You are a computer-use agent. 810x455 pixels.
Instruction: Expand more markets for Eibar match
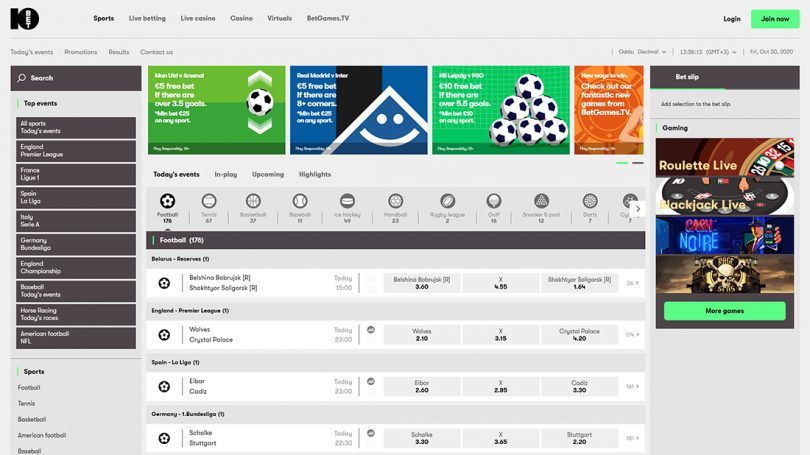(632, 386)
